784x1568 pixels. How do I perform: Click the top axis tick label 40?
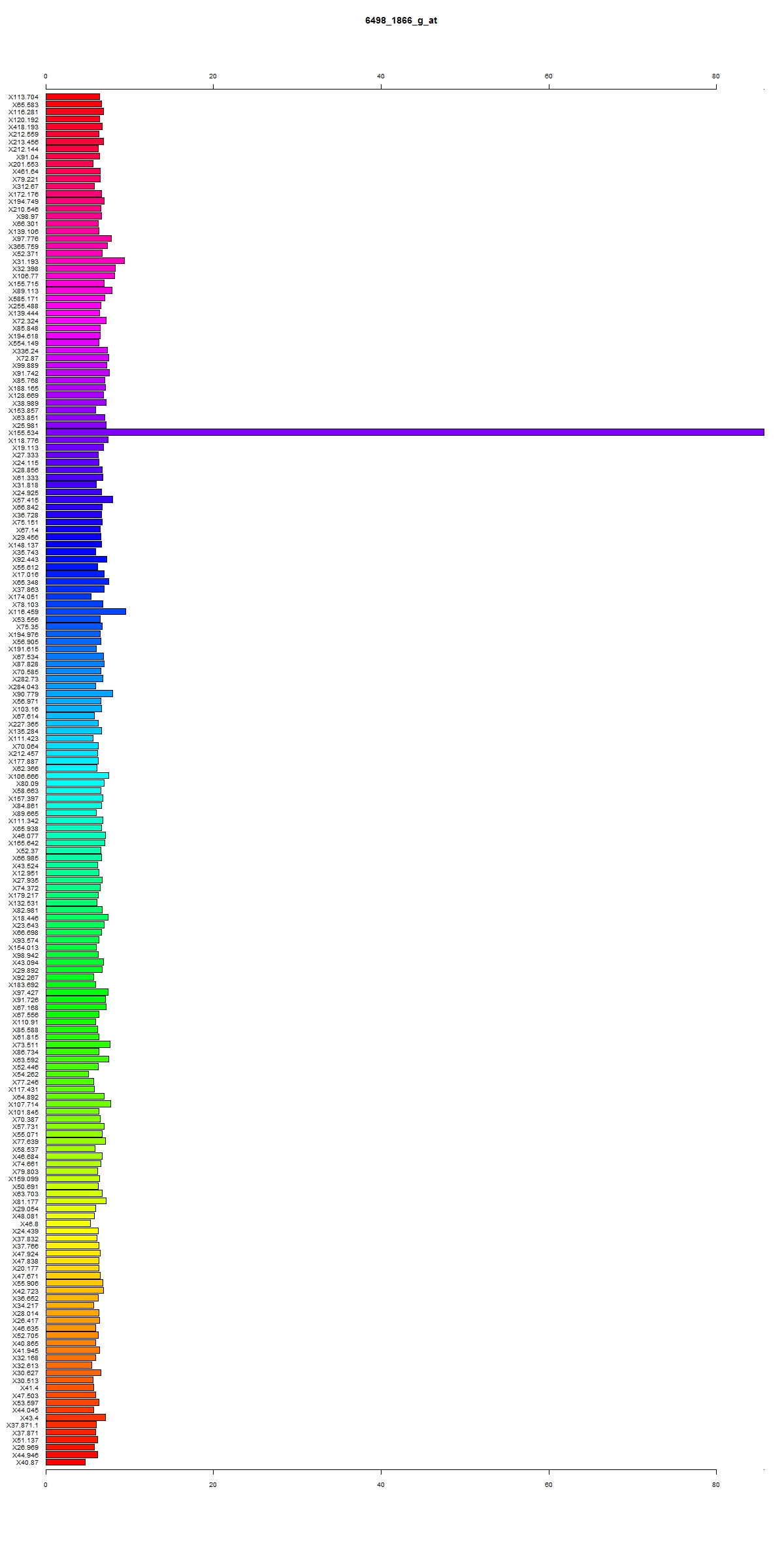coord(381,76)
